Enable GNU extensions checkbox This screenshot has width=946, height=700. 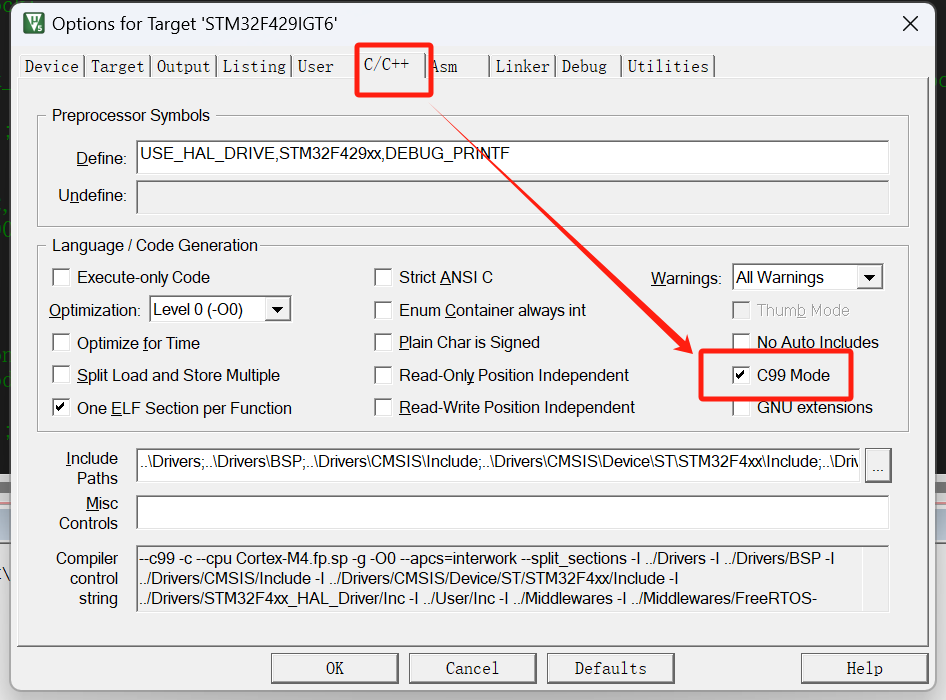pyautogui.click(x=741, y=408)
